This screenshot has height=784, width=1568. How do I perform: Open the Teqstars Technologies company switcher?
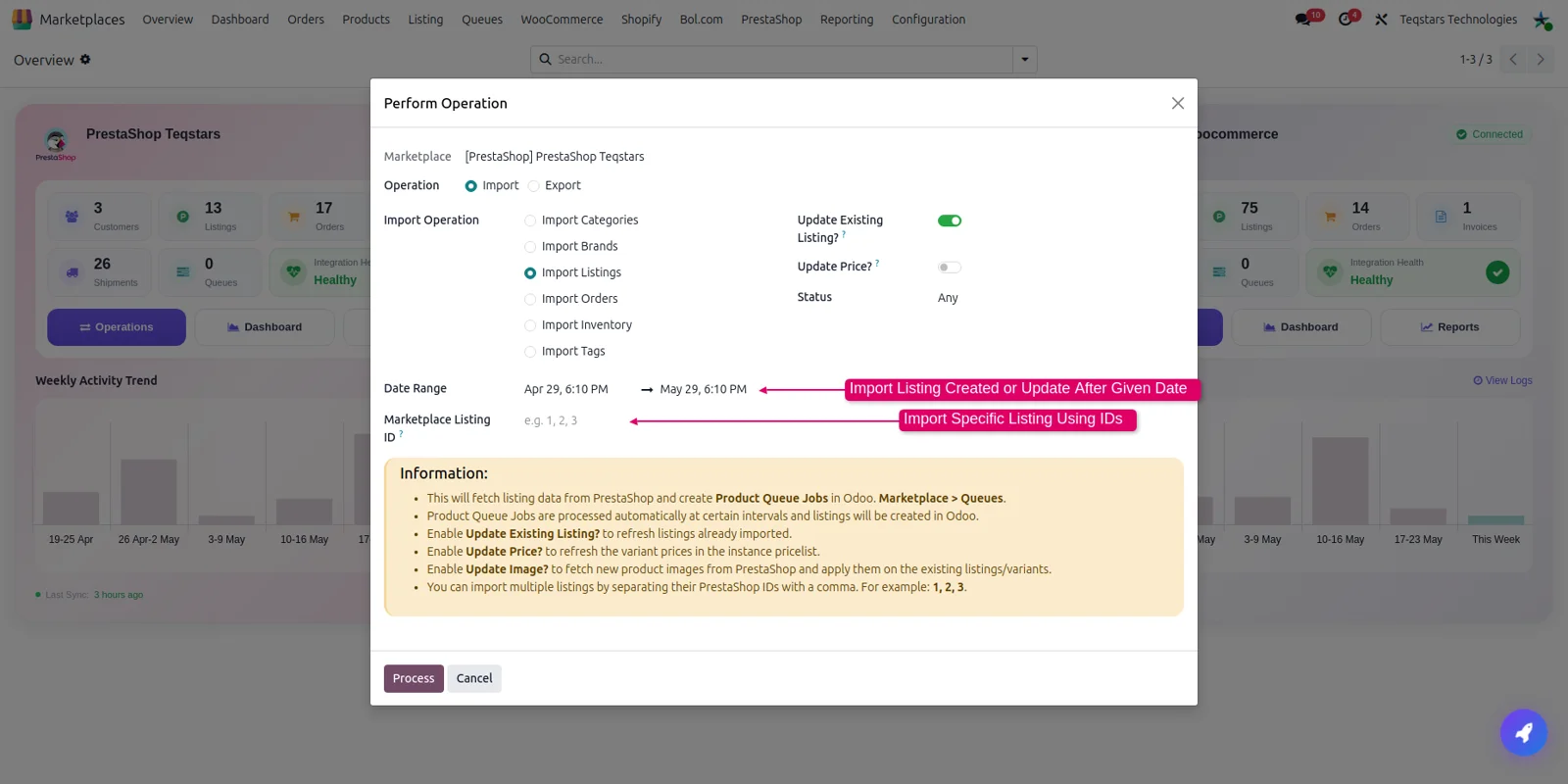point(1458,20)
